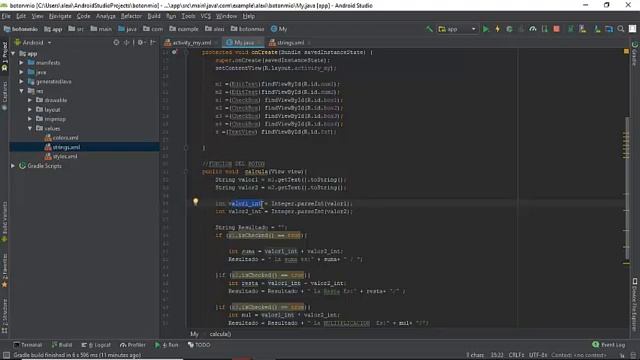Open the File menu
Viewport: 640px width, 360px height.
click(x=6, y=16)
